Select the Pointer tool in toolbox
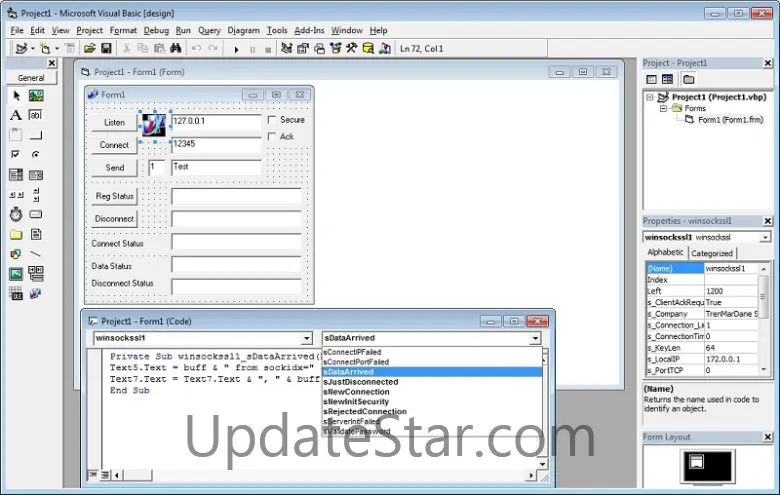The width and height of the screenshot is (780, 495). (16, 96)
